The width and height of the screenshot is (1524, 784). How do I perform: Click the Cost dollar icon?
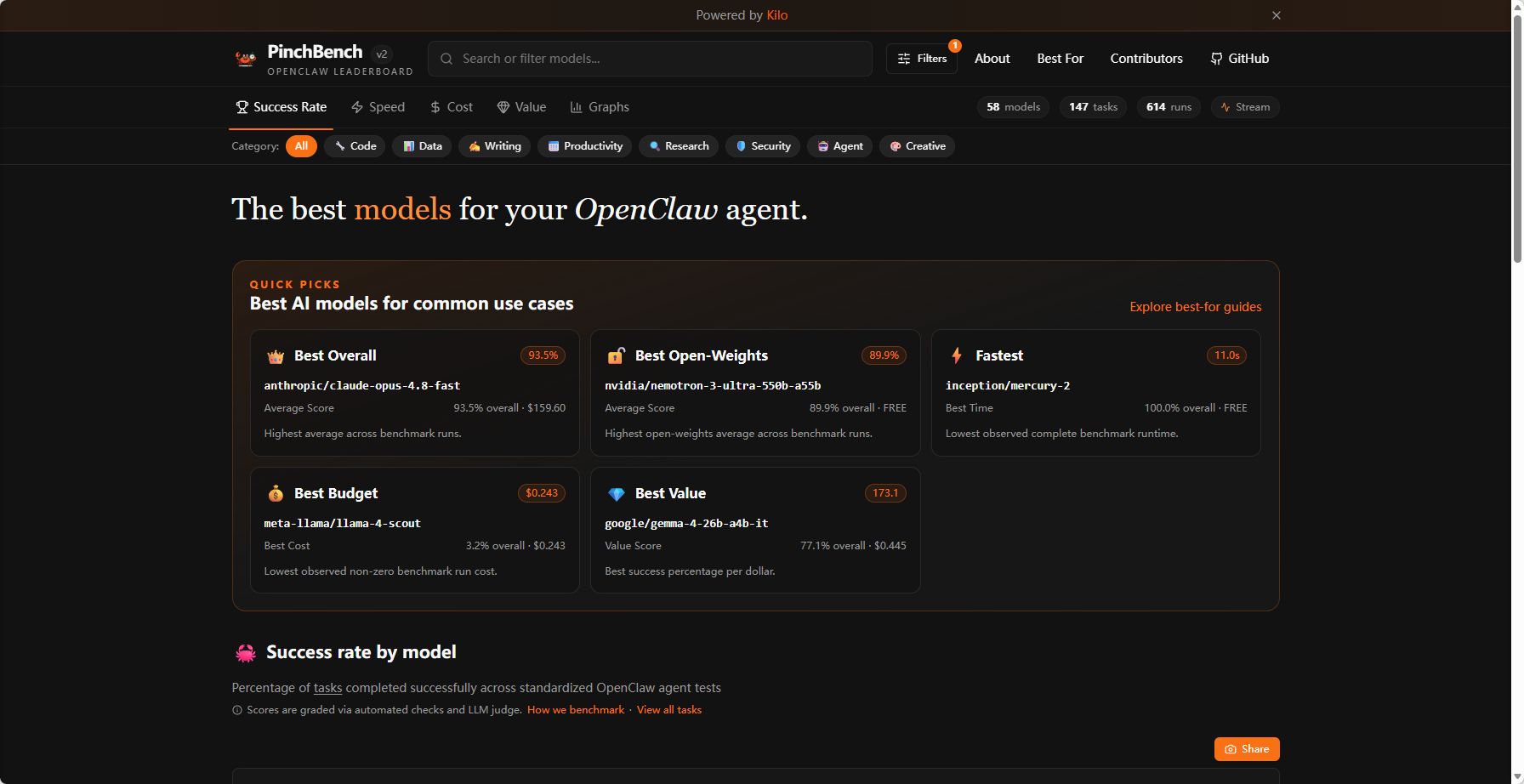tap(435, 107)
